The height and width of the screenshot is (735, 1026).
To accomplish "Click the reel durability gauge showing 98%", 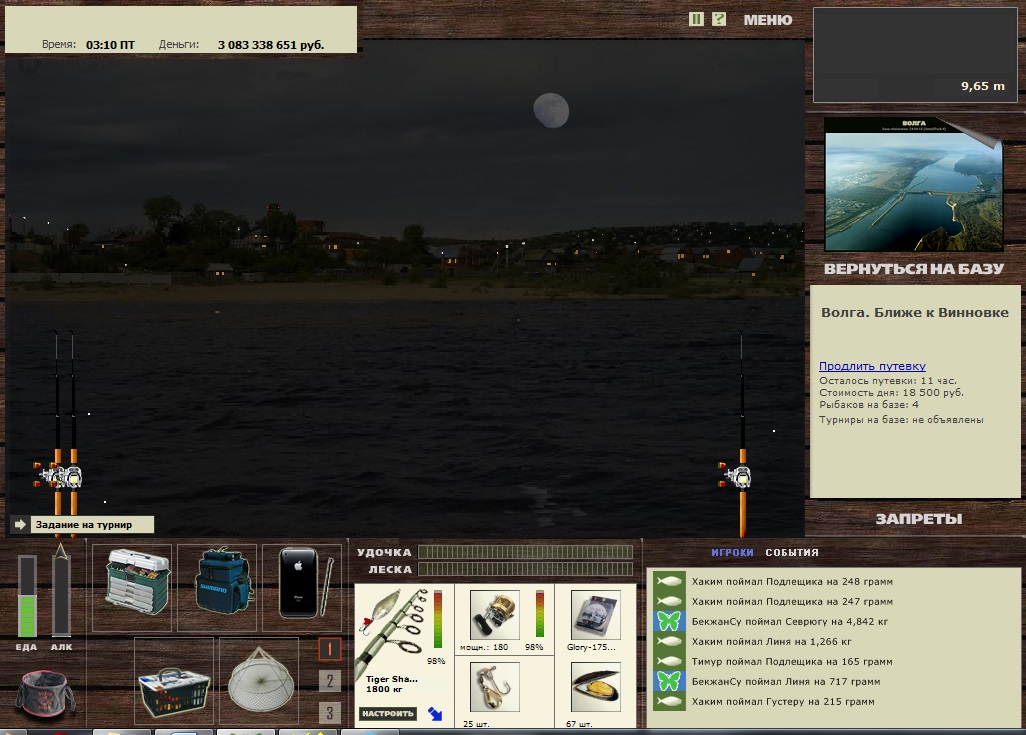I will [x=540, y=613].
